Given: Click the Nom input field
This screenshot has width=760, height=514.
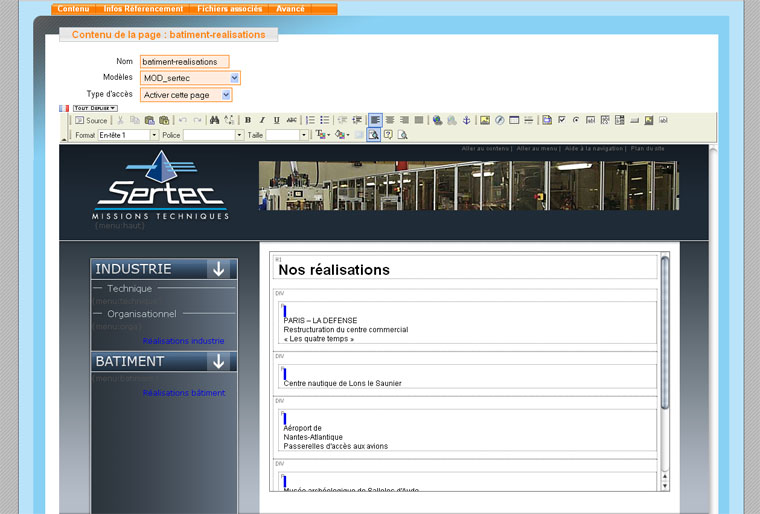Looking at the screenshot, I should 184,62.
